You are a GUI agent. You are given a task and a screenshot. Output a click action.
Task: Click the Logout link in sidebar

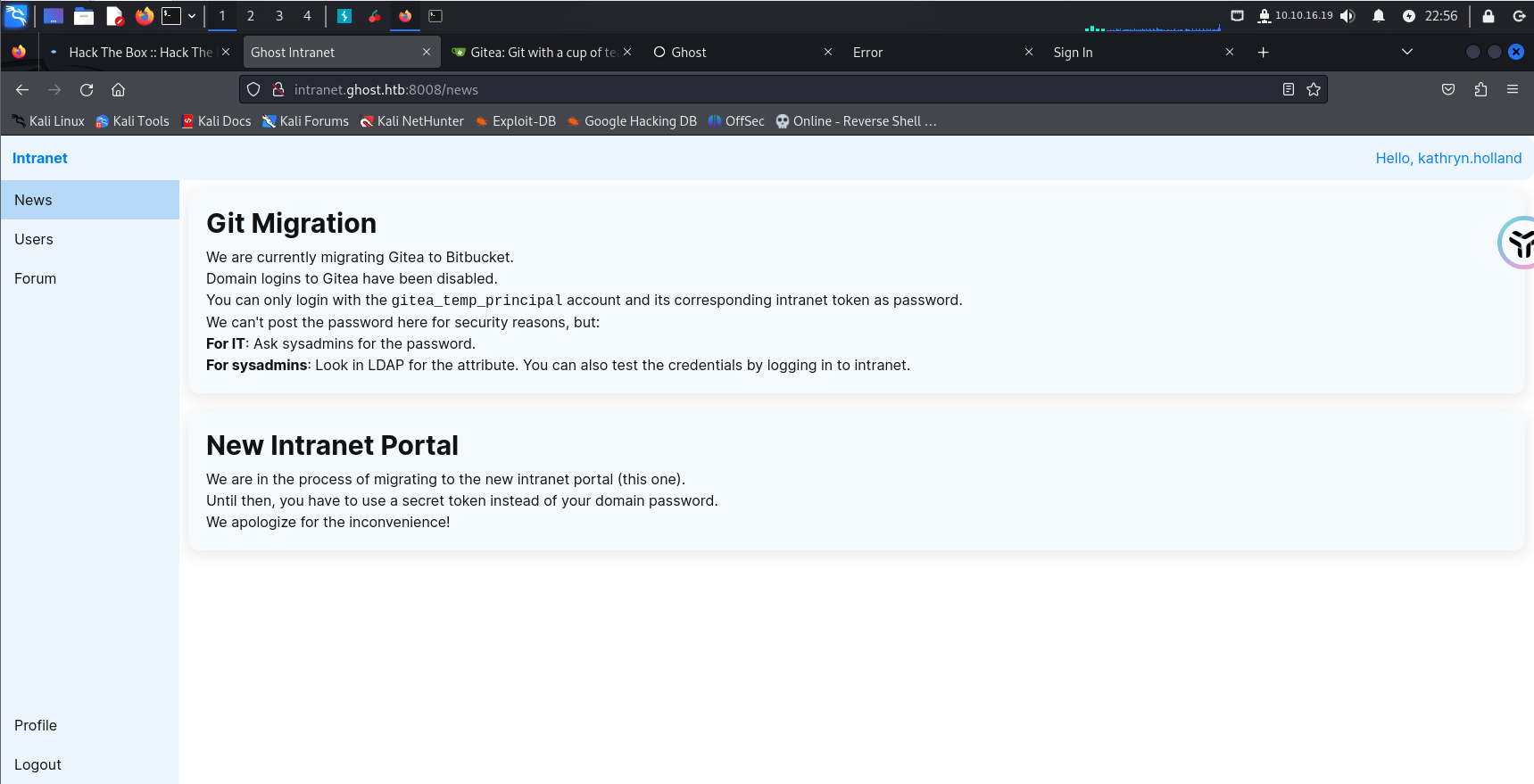pyautogui.click(x=37, y=764)
